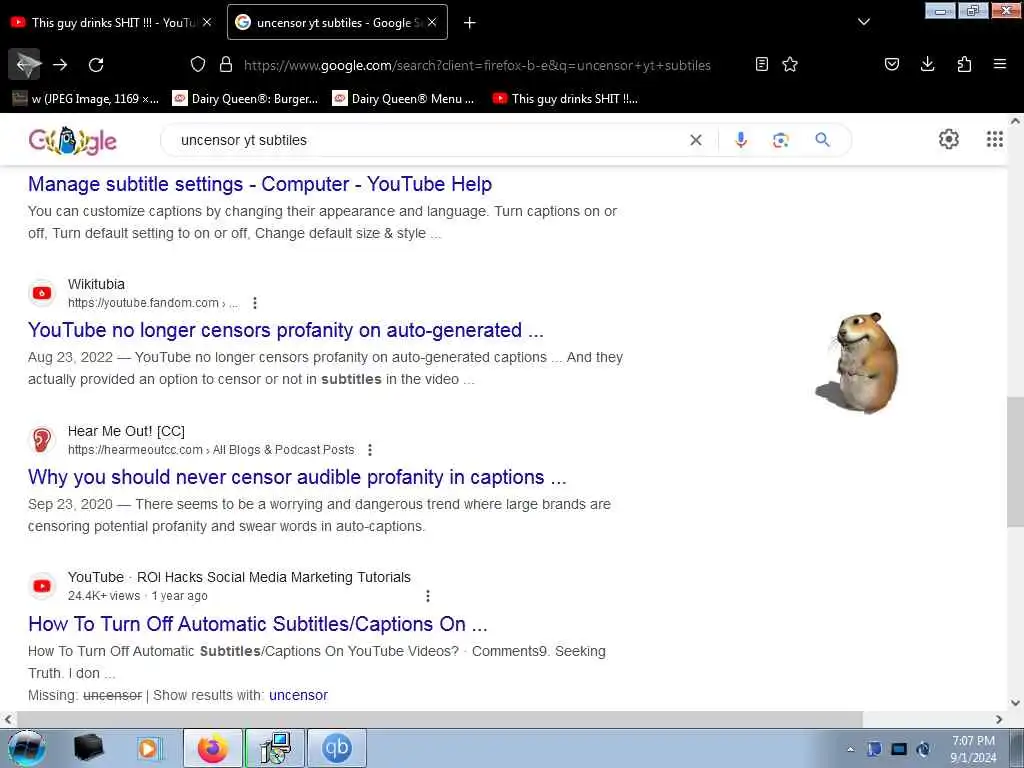Bookmark this page with the star icon
The image size is (1024, 768).
click(790, 64)
